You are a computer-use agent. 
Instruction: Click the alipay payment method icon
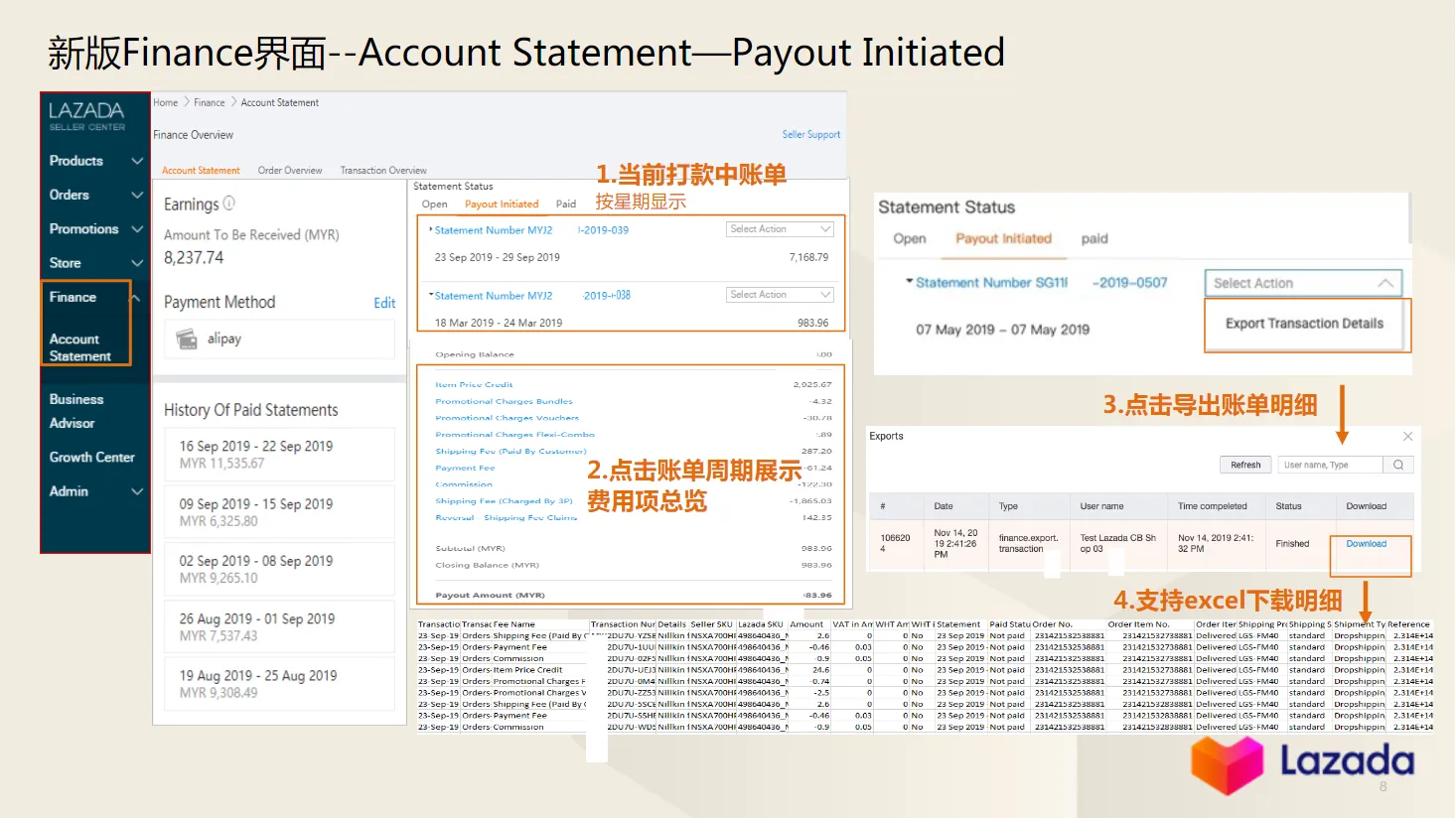(187, 340)
